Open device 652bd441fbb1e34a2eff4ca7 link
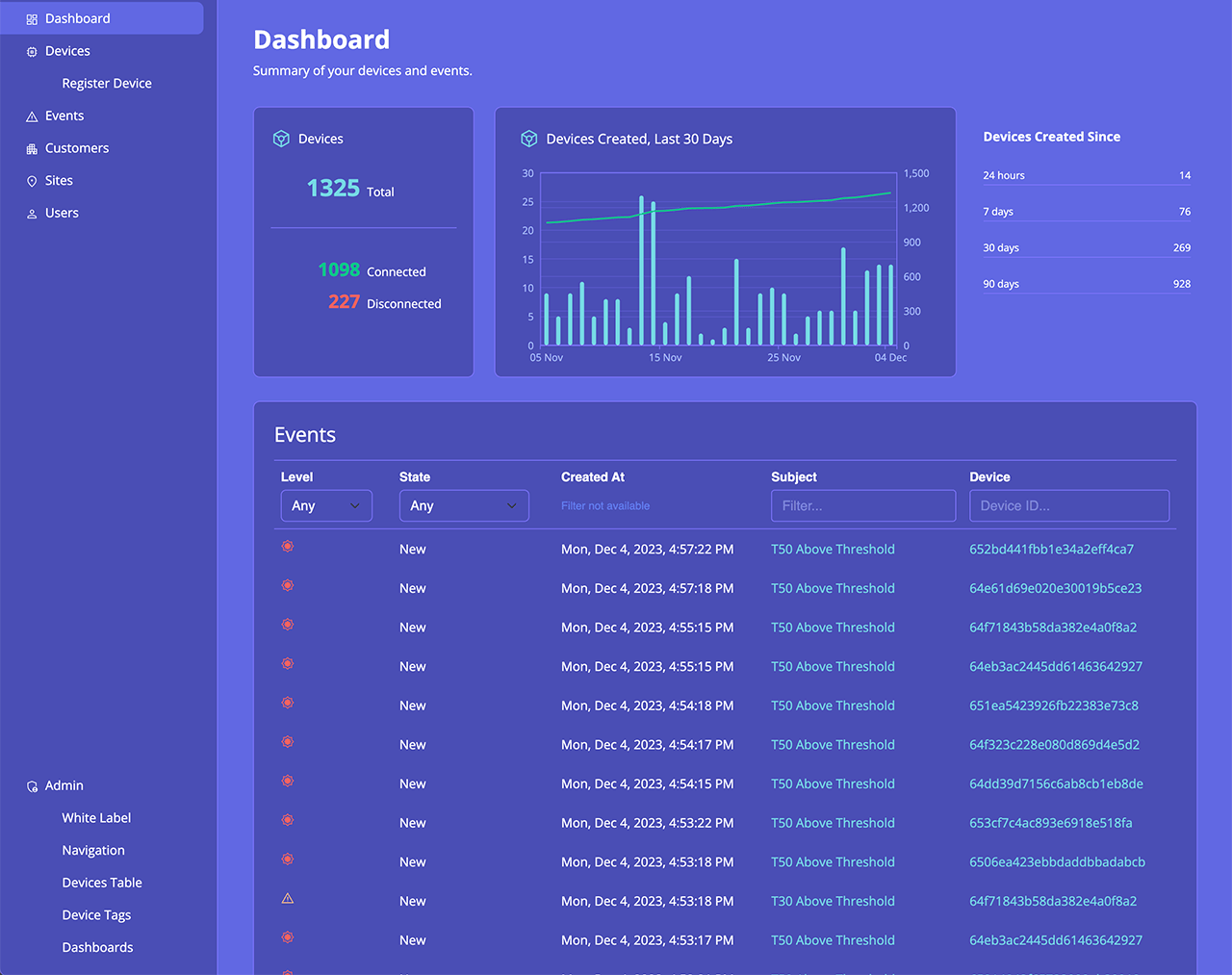The image size is (1232, 975). click(x=1051, y=550)
